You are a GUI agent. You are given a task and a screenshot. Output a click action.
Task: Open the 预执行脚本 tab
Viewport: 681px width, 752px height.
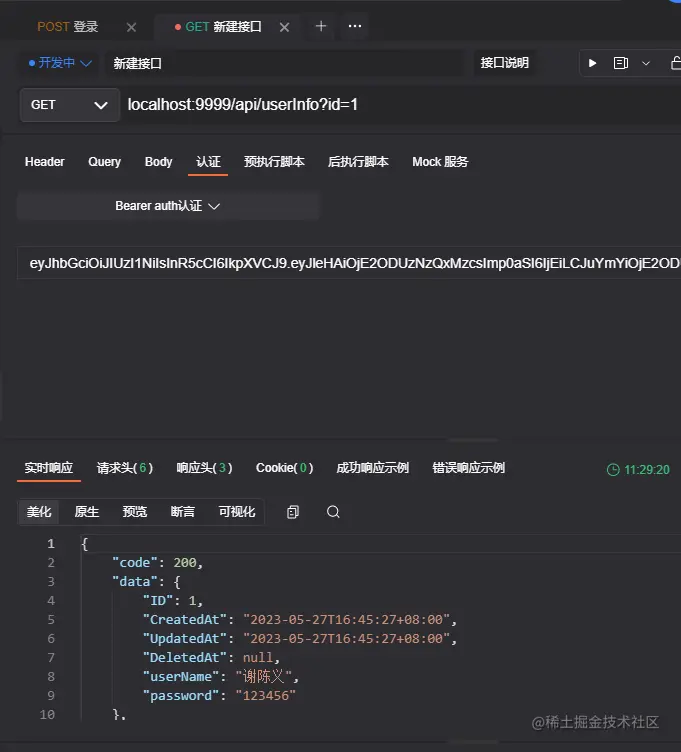click(274, 162)
